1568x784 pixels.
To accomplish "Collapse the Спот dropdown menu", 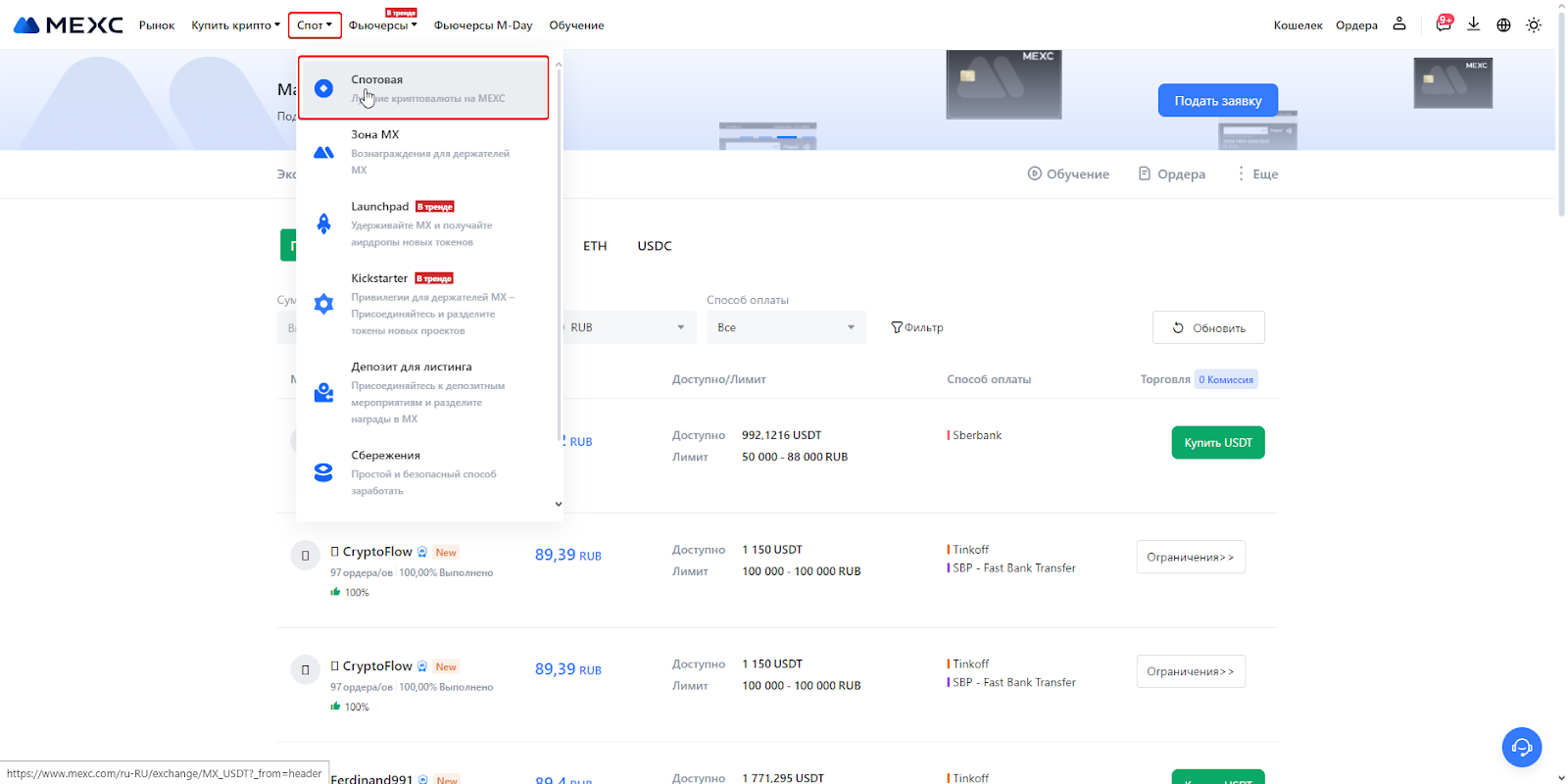I will [315, 25].
